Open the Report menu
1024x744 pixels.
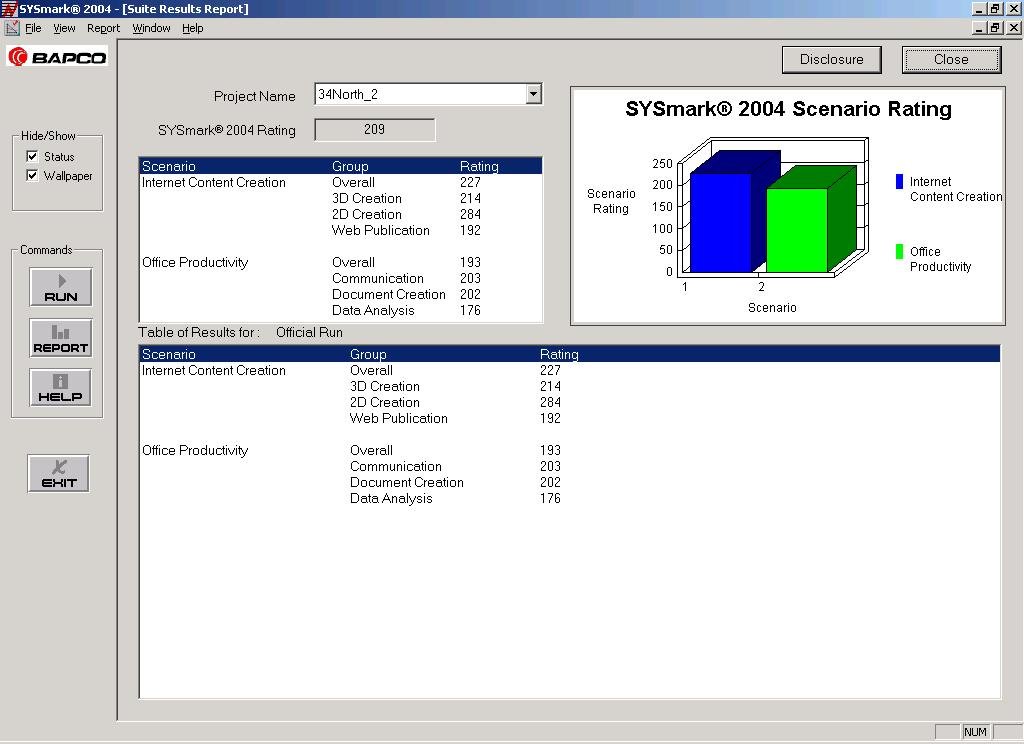coord(103,28)
